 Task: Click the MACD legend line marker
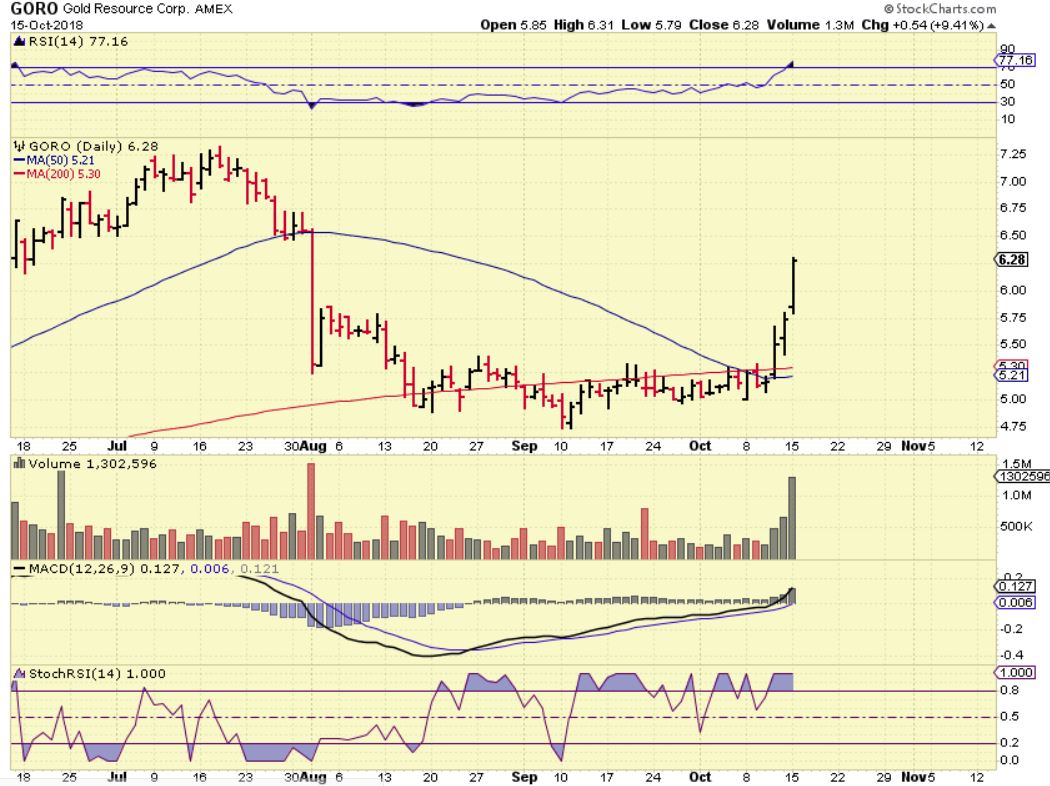coord(21,569)
